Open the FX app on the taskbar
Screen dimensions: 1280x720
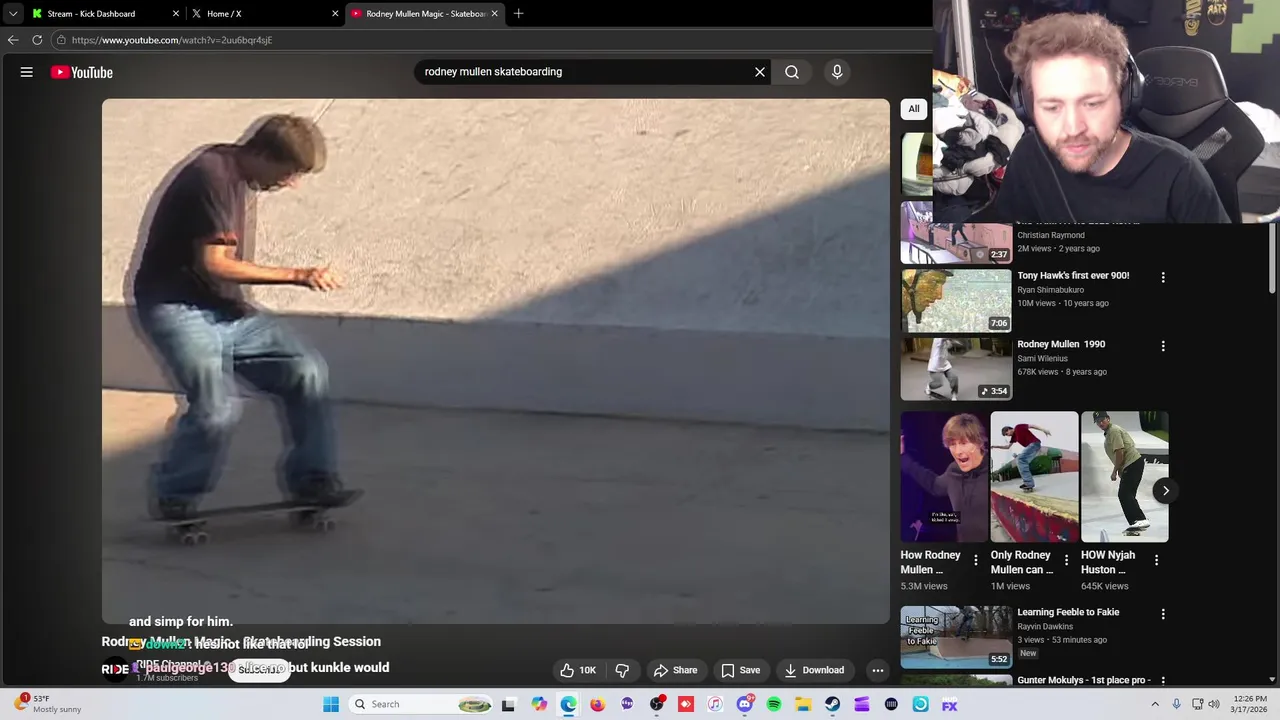950,704
